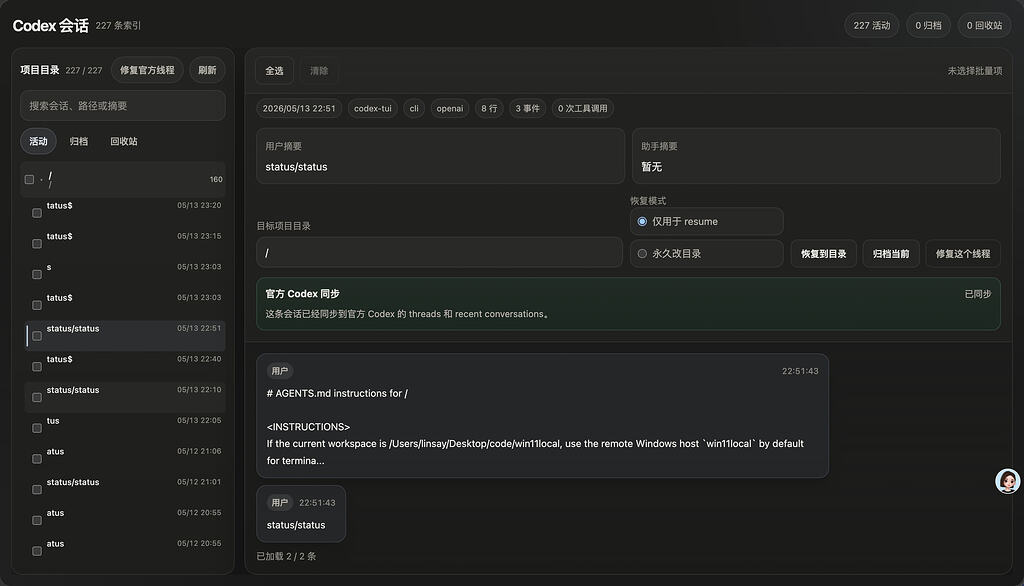Check the atus session from 05/12 21:06
The image size is (1024, 586).
(x=37, y=459)
